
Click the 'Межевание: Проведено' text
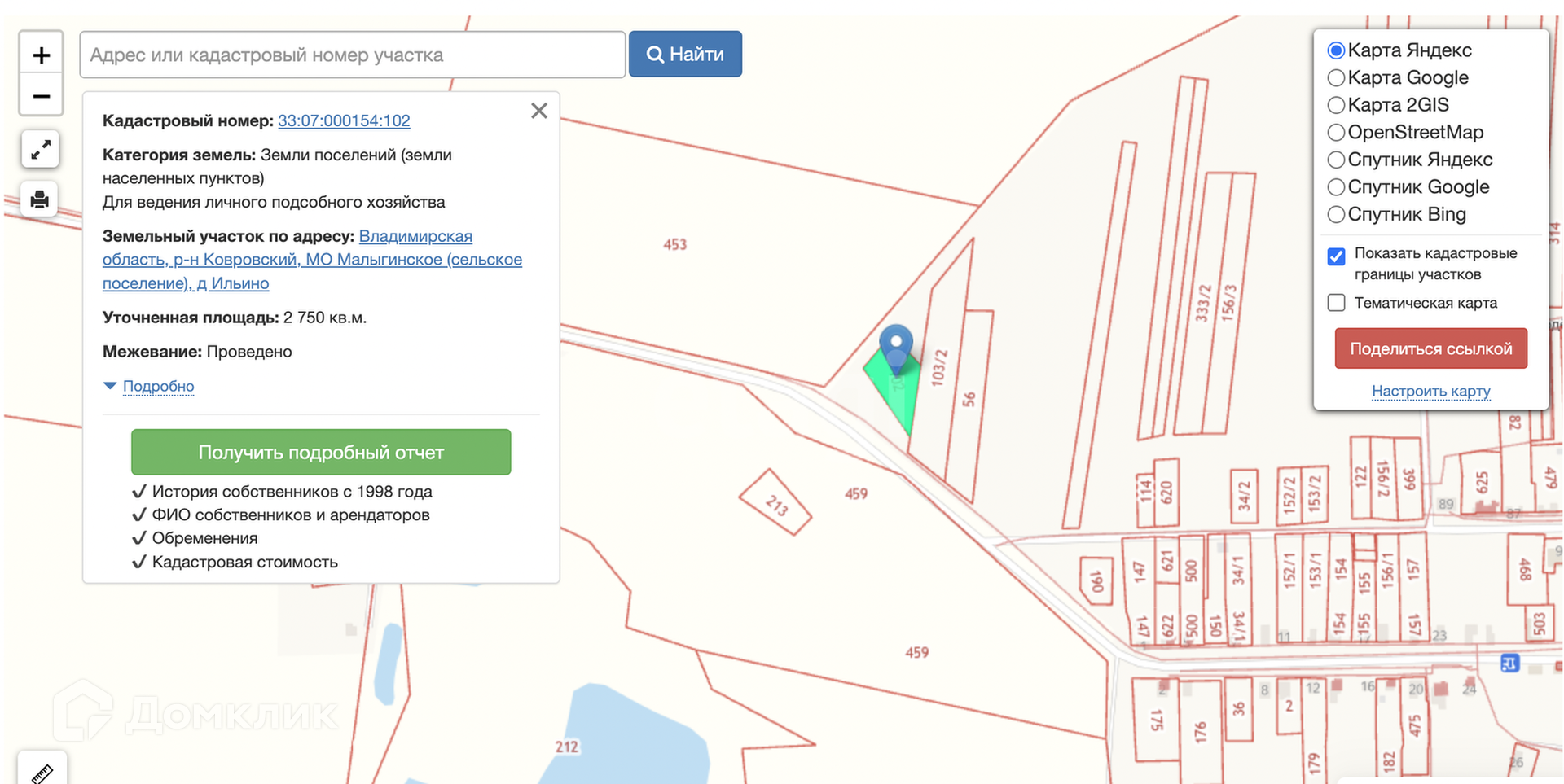(x=197, y=352)
